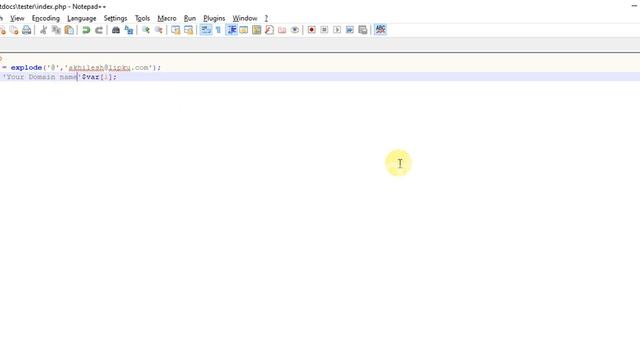Start macro recording with red Record button
Viewport: 640px width, 360px height.
coord(311,30)
